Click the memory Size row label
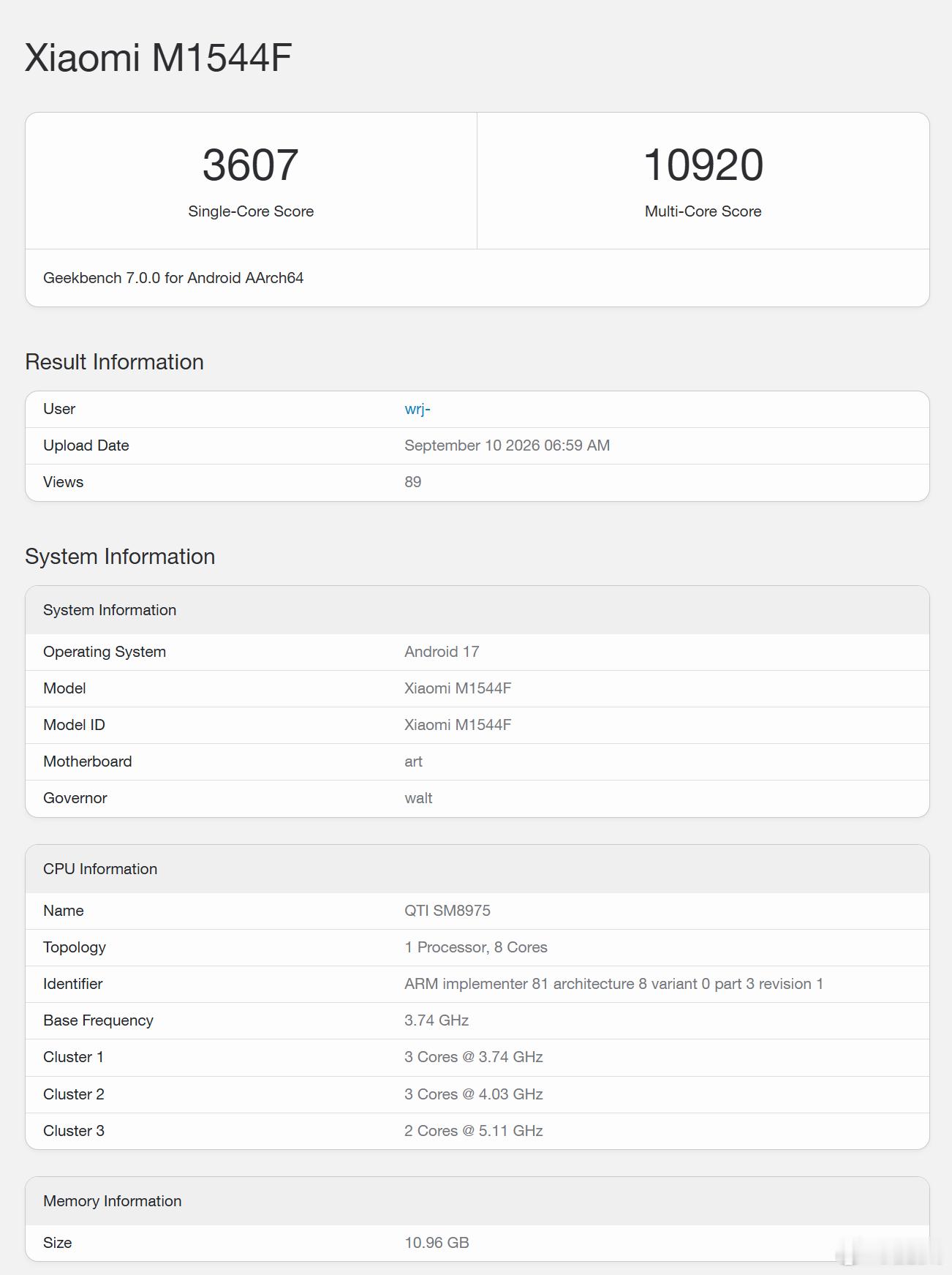Viewport: 952px width, 1275px height. tap(58, 1243)
